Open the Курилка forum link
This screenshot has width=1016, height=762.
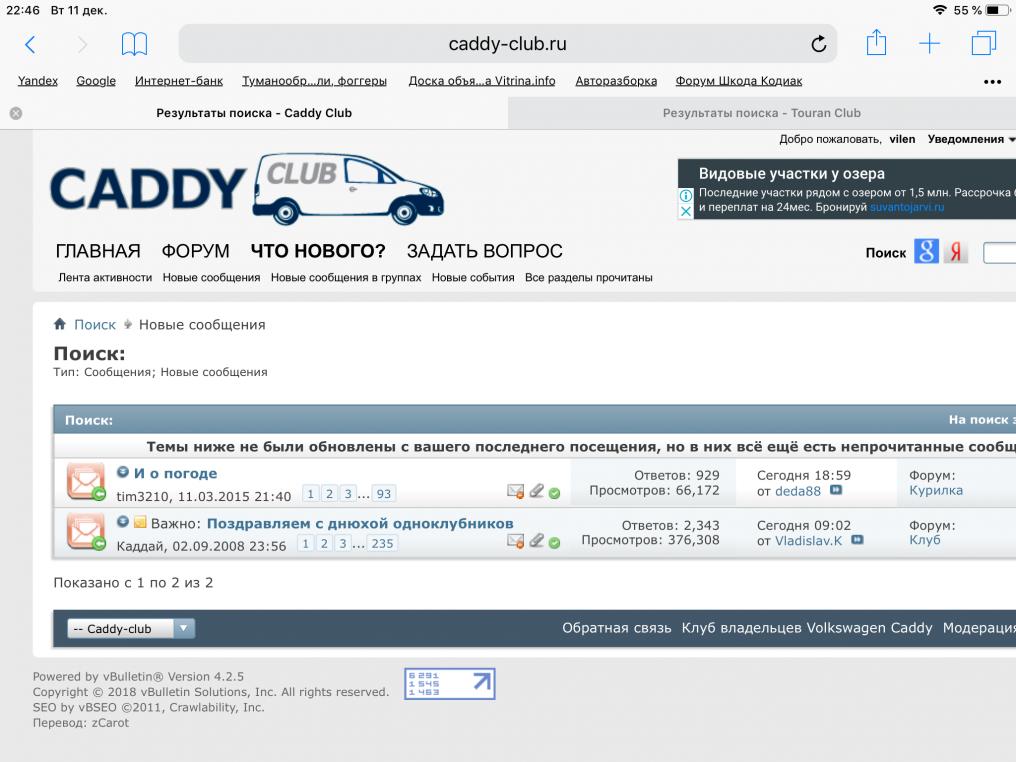(936, 491)
